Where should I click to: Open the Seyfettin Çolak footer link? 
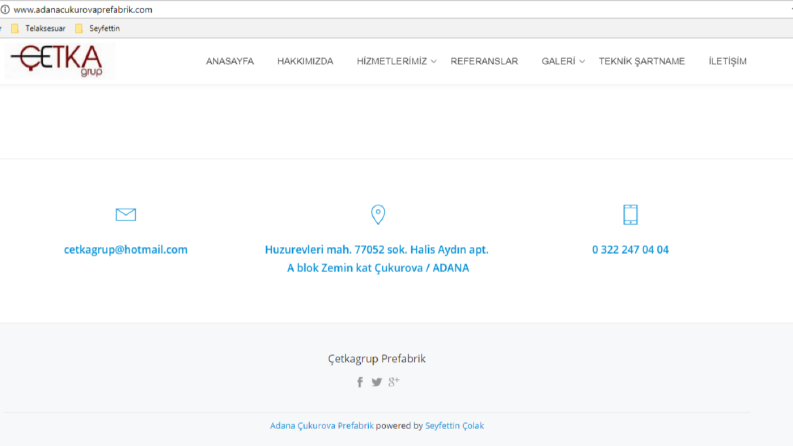[454, 426]
